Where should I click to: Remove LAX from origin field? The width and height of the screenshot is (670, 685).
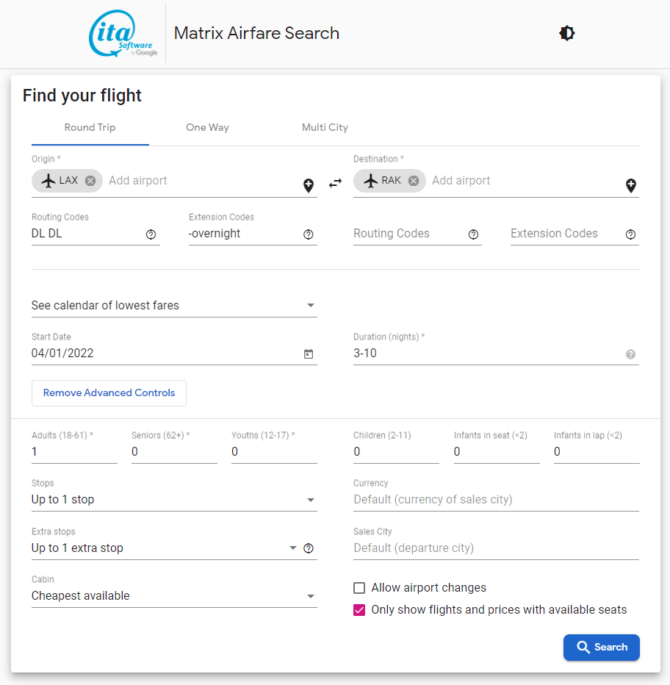[x=90, y=181]
